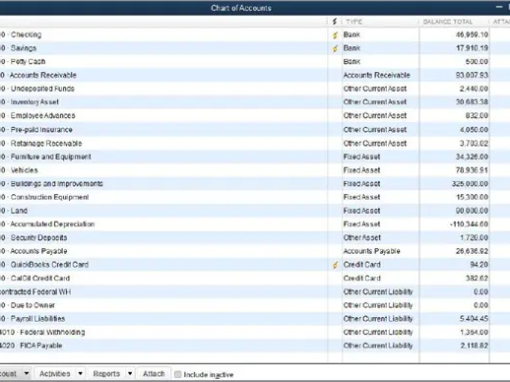Click the FICA Payable balance 2,118.82
510x382 pixels.
tap(474, 346)
